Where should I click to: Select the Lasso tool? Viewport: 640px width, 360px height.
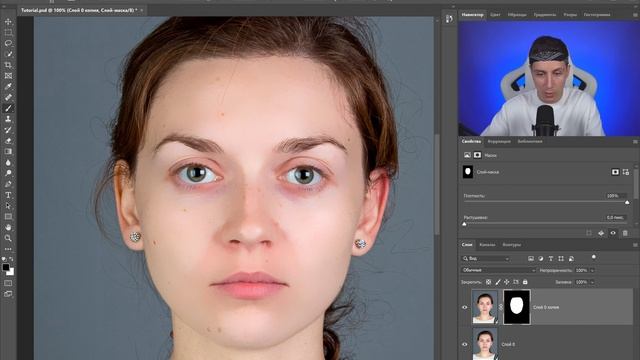tap(8, 43)
